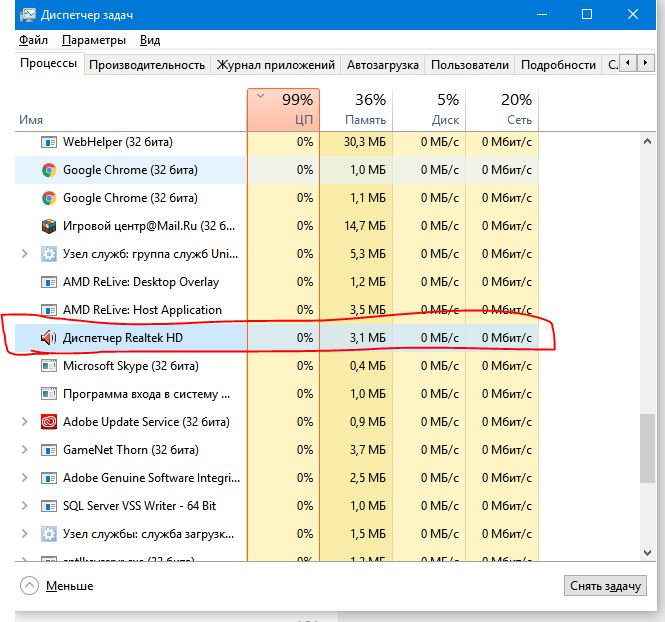Sort by the Имя column header
This screenshot has width=665, height=622.
131,110
